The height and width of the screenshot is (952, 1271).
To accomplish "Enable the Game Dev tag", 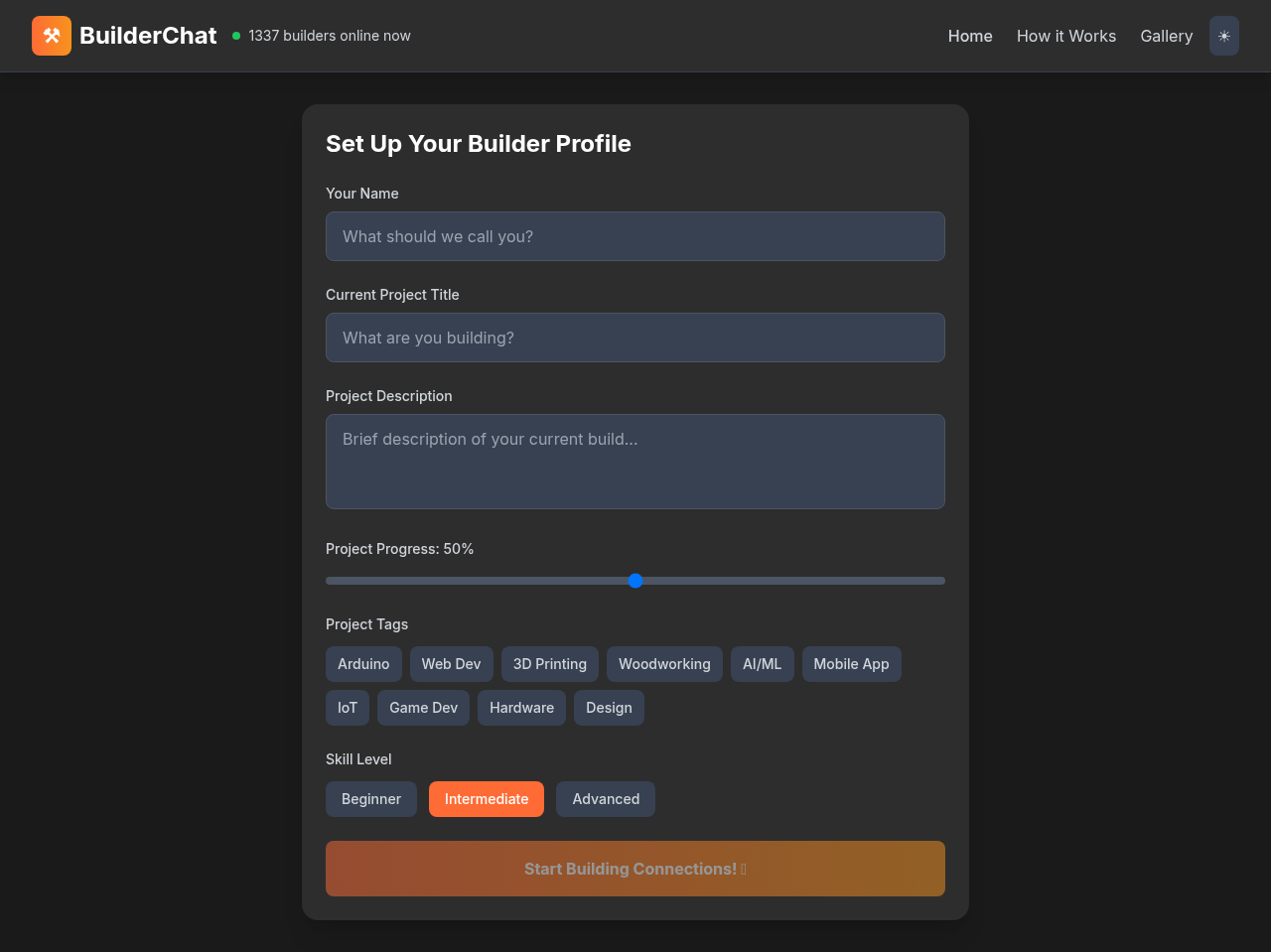I will [423, 707].
